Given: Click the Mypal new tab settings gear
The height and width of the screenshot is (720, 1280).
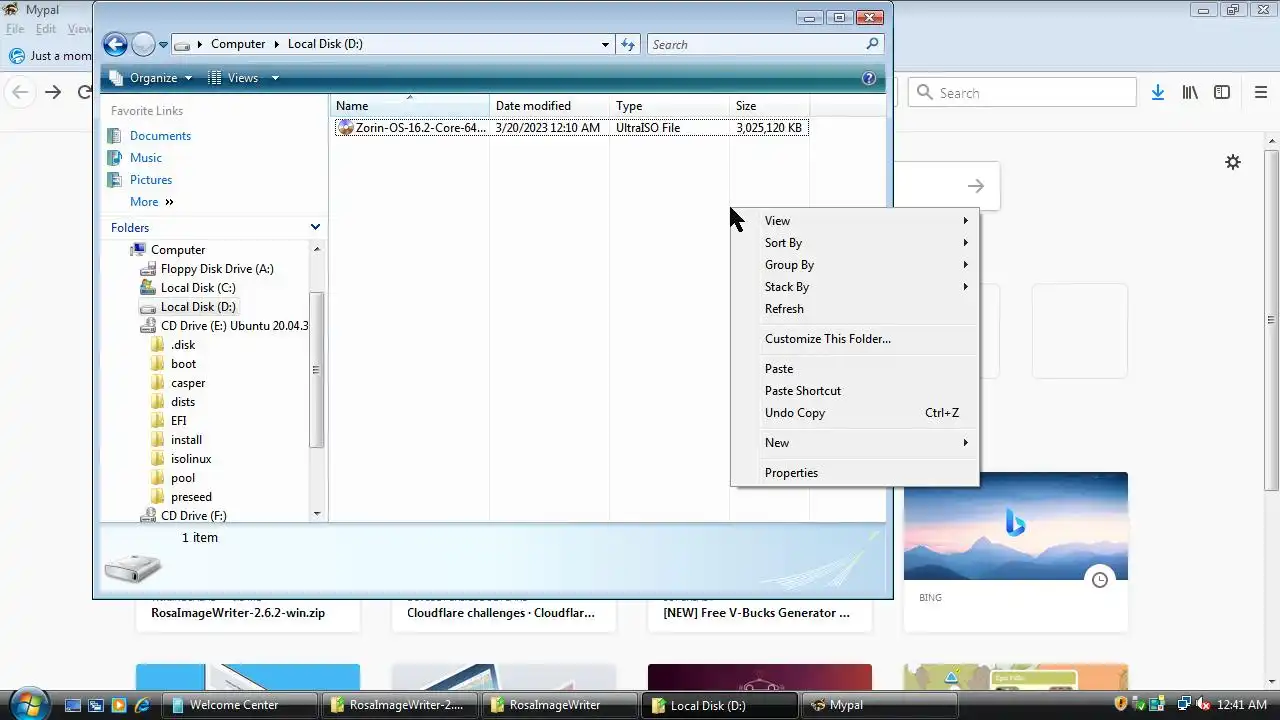Looking at the screenshot, I should 1233,162.
